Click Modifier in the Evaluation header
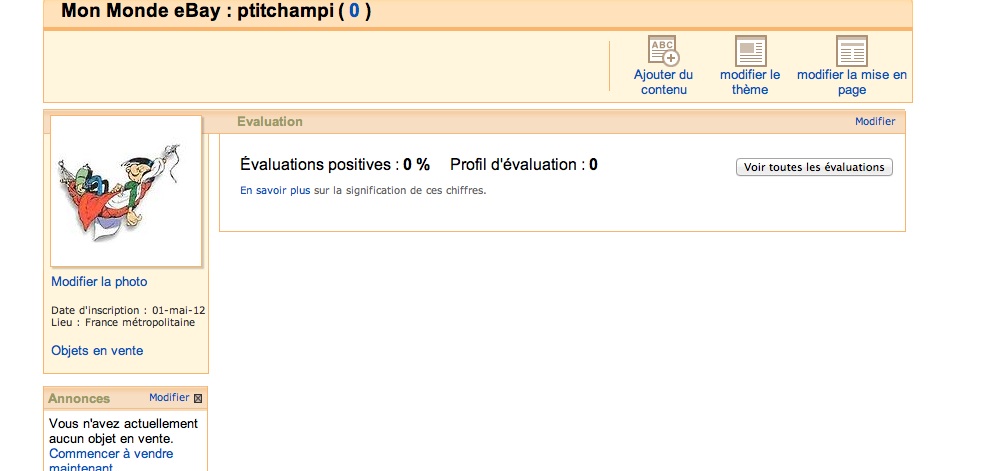This screenshot has width=990, height=471. (875, 121)
